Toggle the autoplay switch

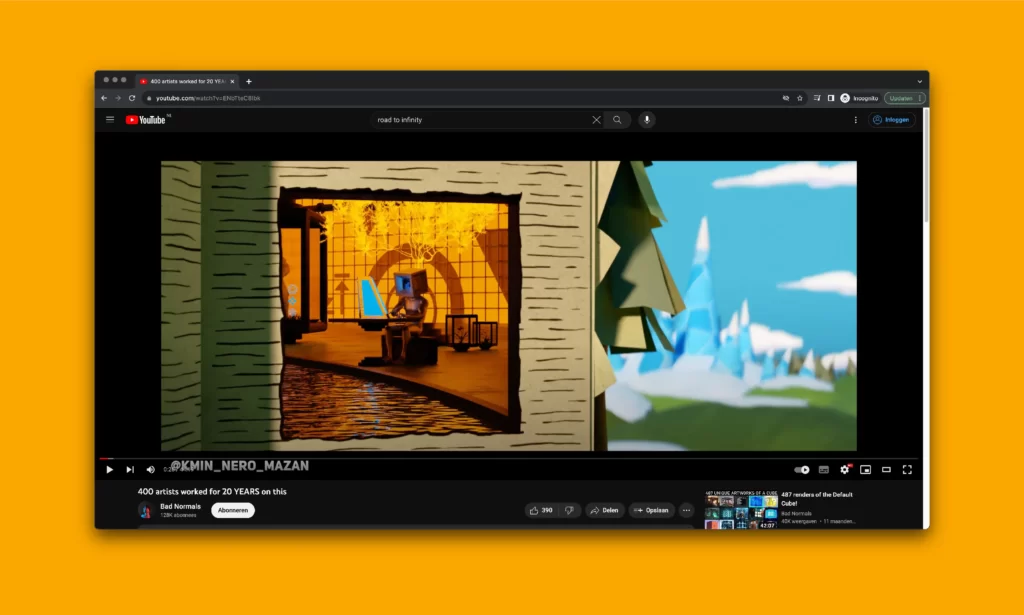click(801, 469)
